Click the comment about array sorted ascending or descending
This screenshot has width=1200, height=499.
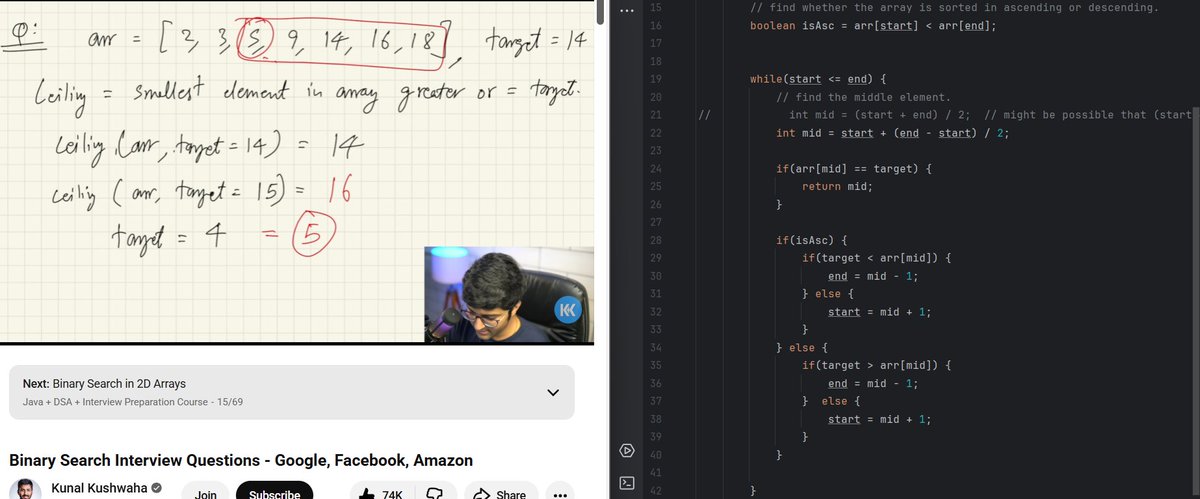(954, 7)
